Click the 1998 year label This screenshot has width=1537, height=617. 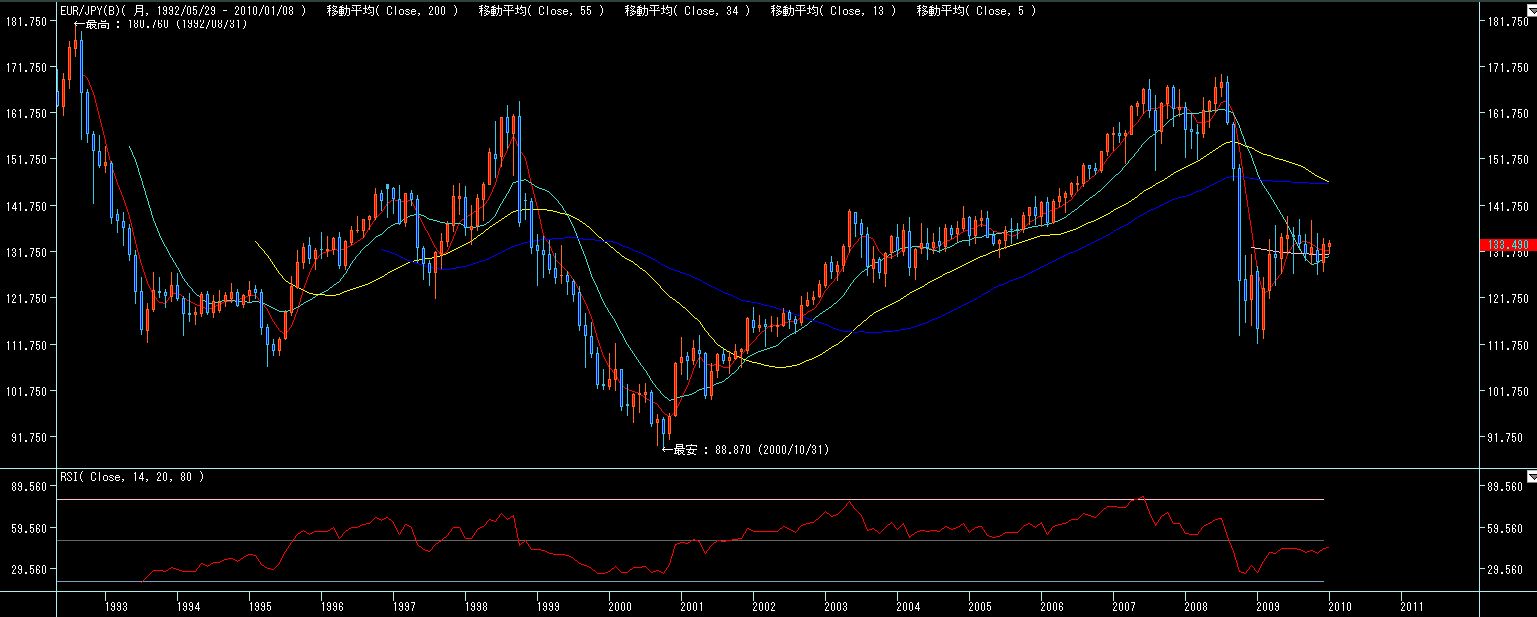(x=476, y=606)
